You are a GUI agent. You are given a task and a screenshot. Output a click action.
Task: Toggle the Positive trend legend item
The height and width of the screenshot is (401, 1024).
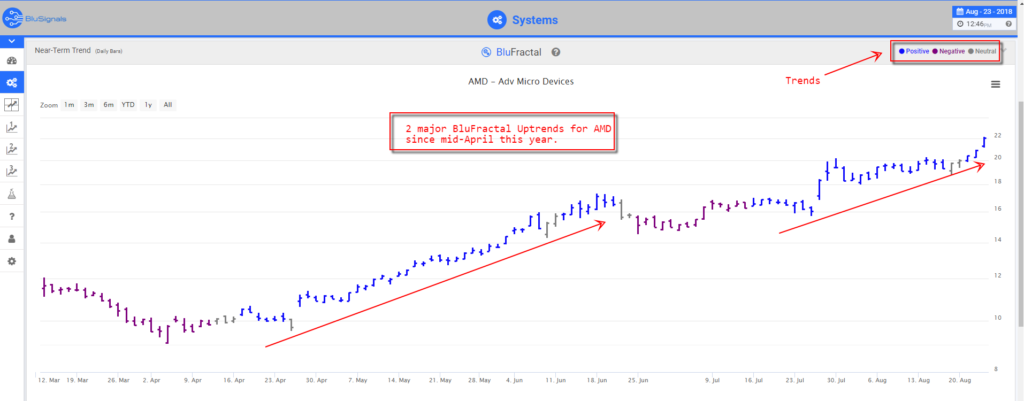point(915,51)
